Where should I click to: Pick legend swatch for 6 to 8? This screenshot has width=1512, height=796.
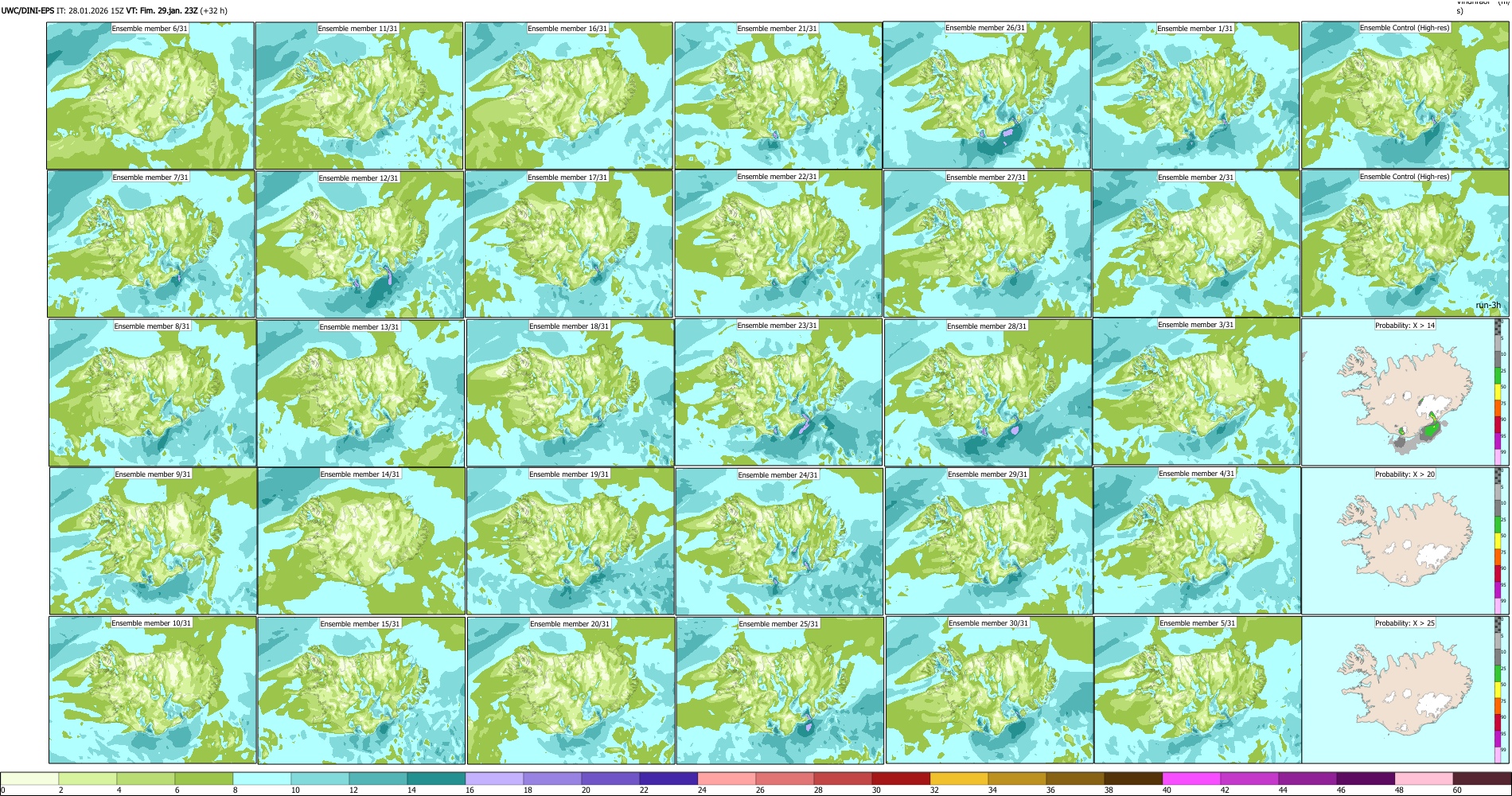204,778
